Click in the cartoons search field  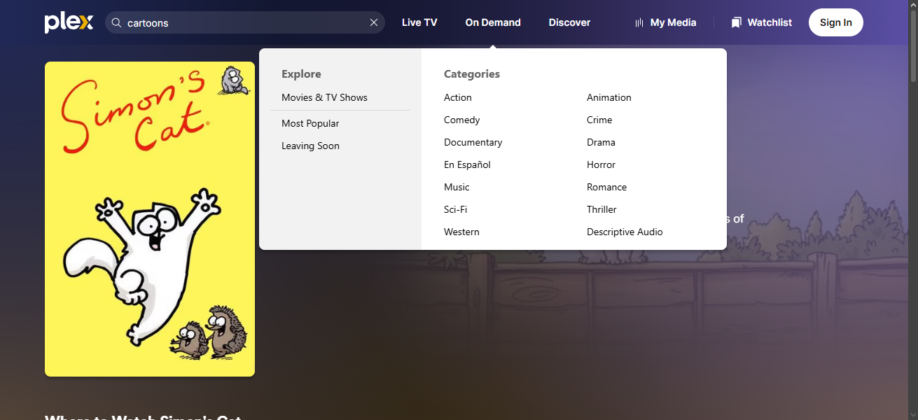coord(245,23)
